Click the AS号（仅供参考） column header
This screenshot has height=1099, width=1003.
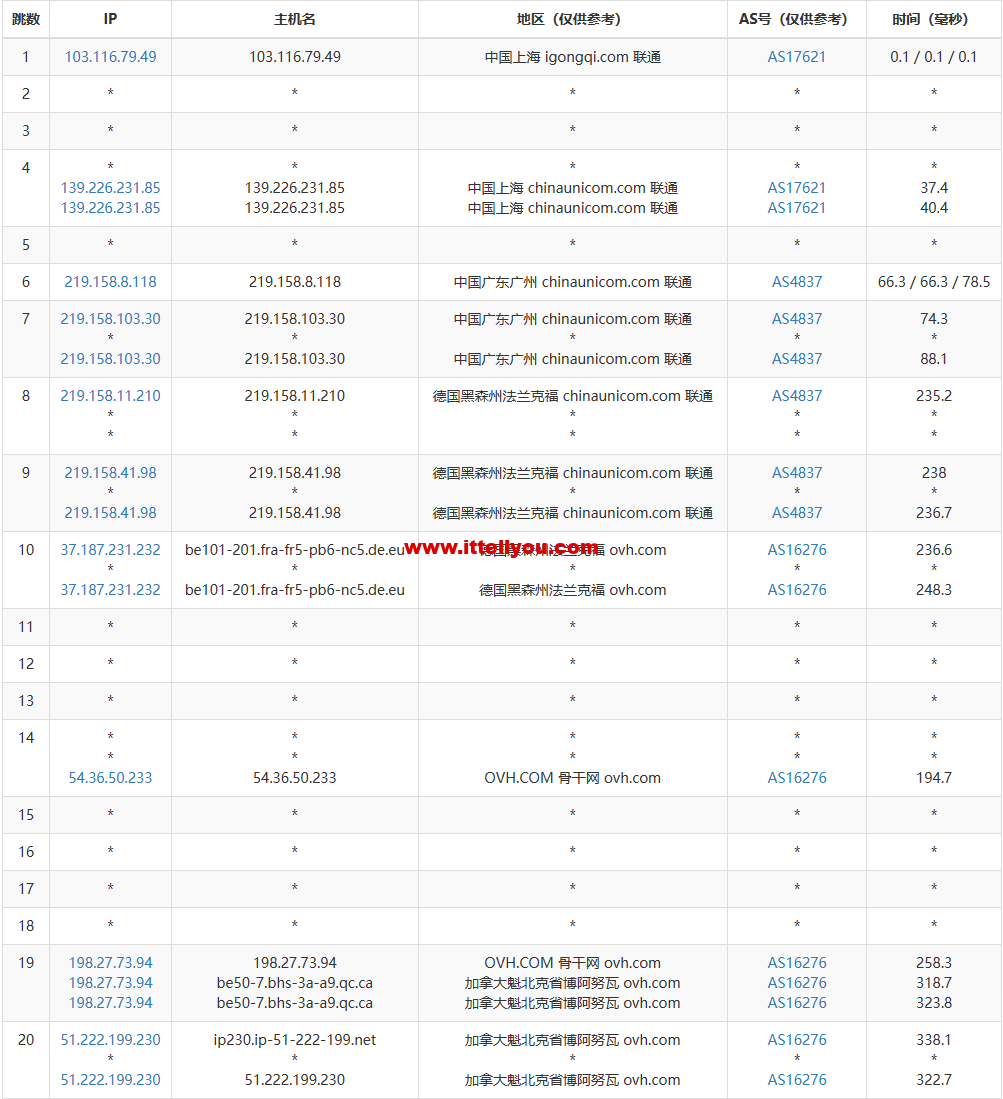[796, 19]
